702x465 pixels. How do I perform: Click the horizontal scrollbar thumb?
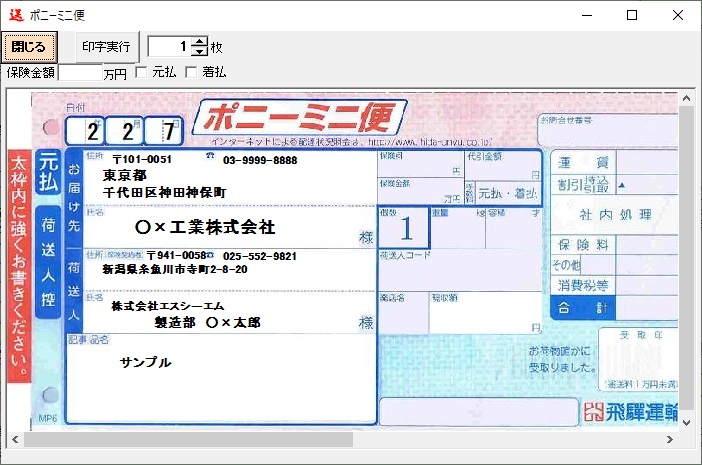(x=188, y=439)
